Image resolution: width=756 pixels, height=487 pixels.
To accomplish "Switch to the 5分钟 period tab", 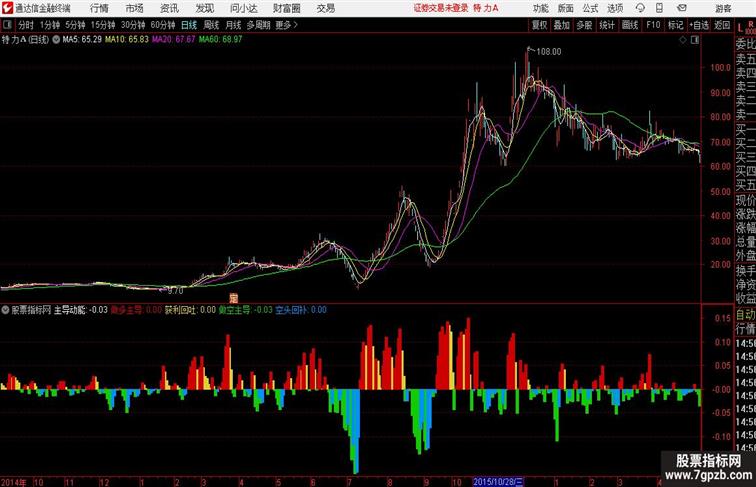I will tap(75, 25).
